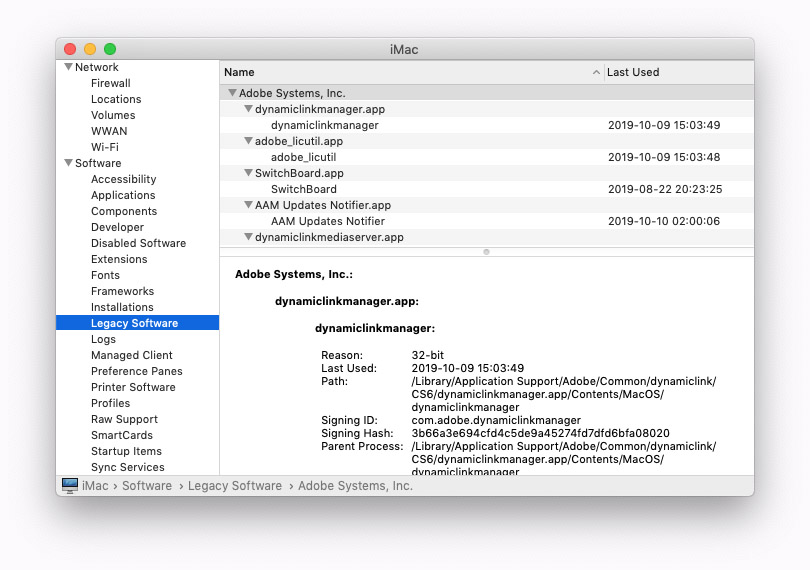Minimize the iMac window
The height and width of the screenshot is (570, 810).
pyautogui.click(x=90, y=49)
